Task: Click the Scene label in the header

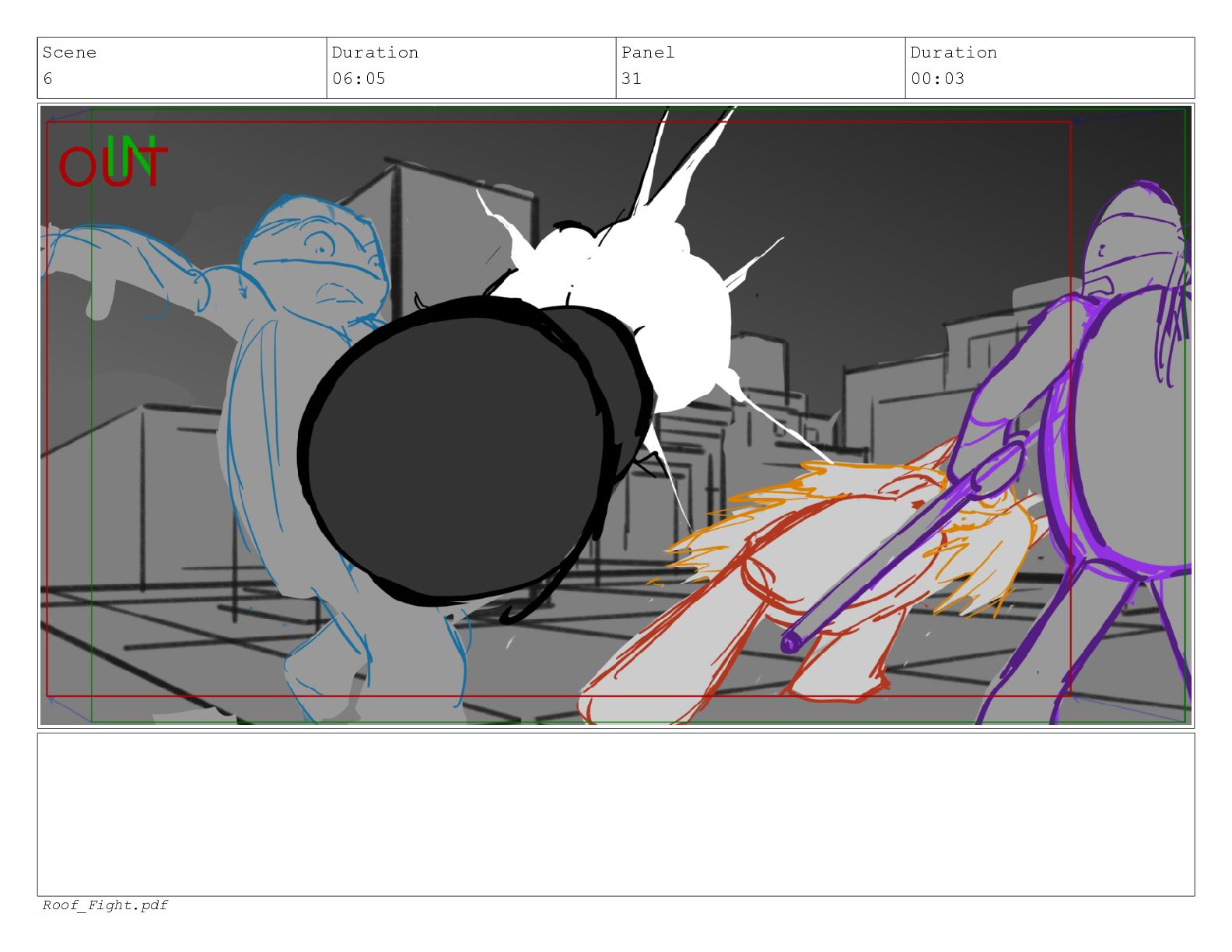Action: pos(69,52)
